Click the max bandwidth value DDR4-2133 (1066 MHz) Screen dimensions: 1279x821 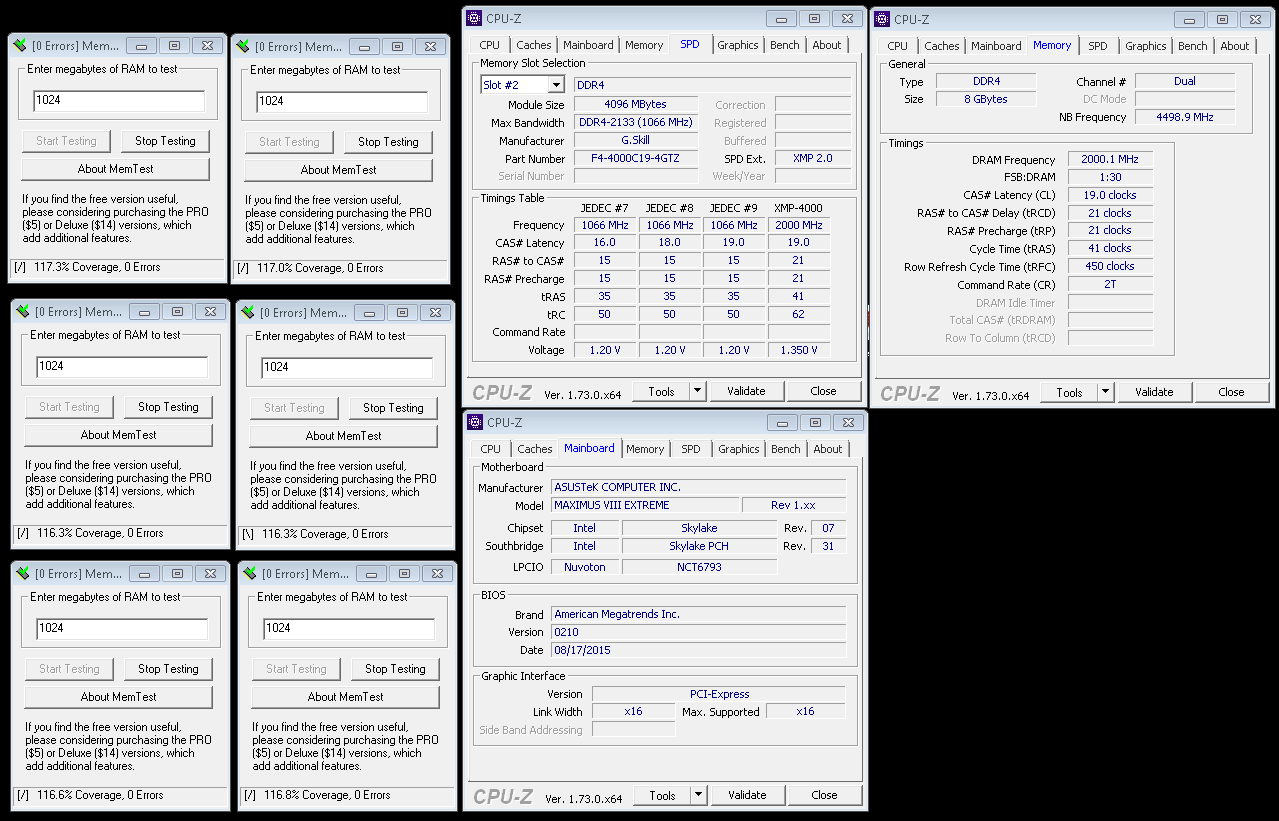coord(636,123)
